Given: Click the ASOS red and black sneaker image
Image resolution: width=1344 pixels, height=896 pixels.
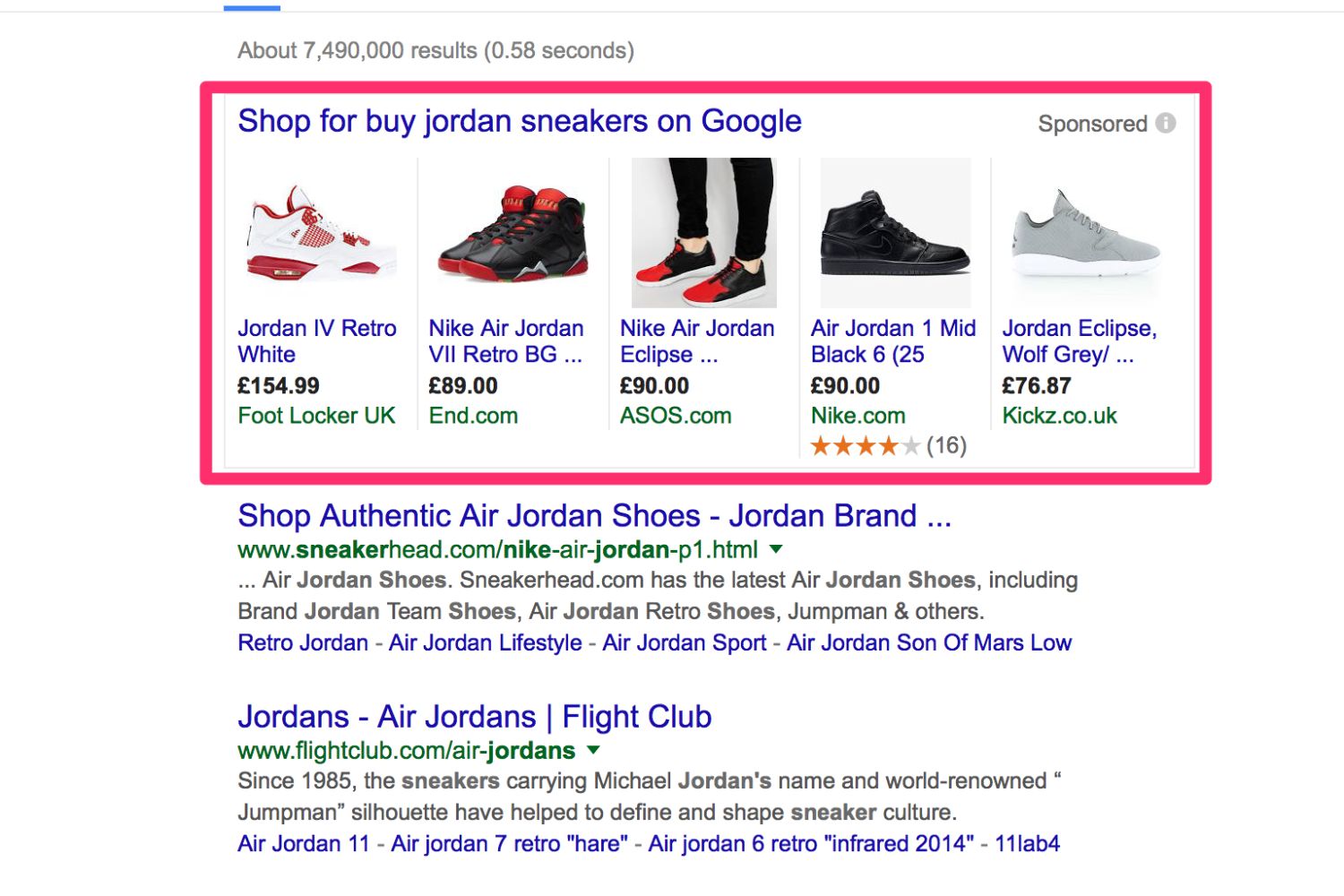Looking at the screenshot, I should 703,233.
